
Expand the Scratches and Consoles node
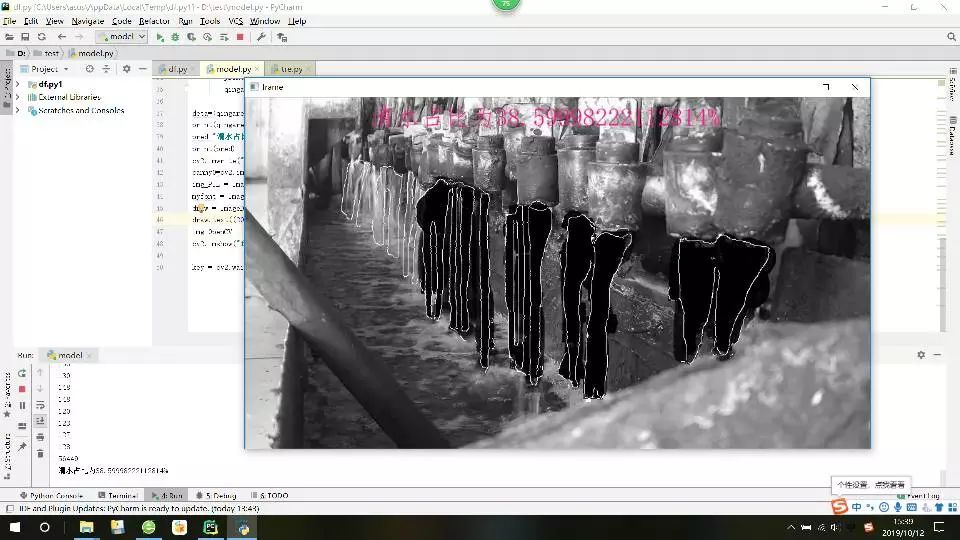17,110
